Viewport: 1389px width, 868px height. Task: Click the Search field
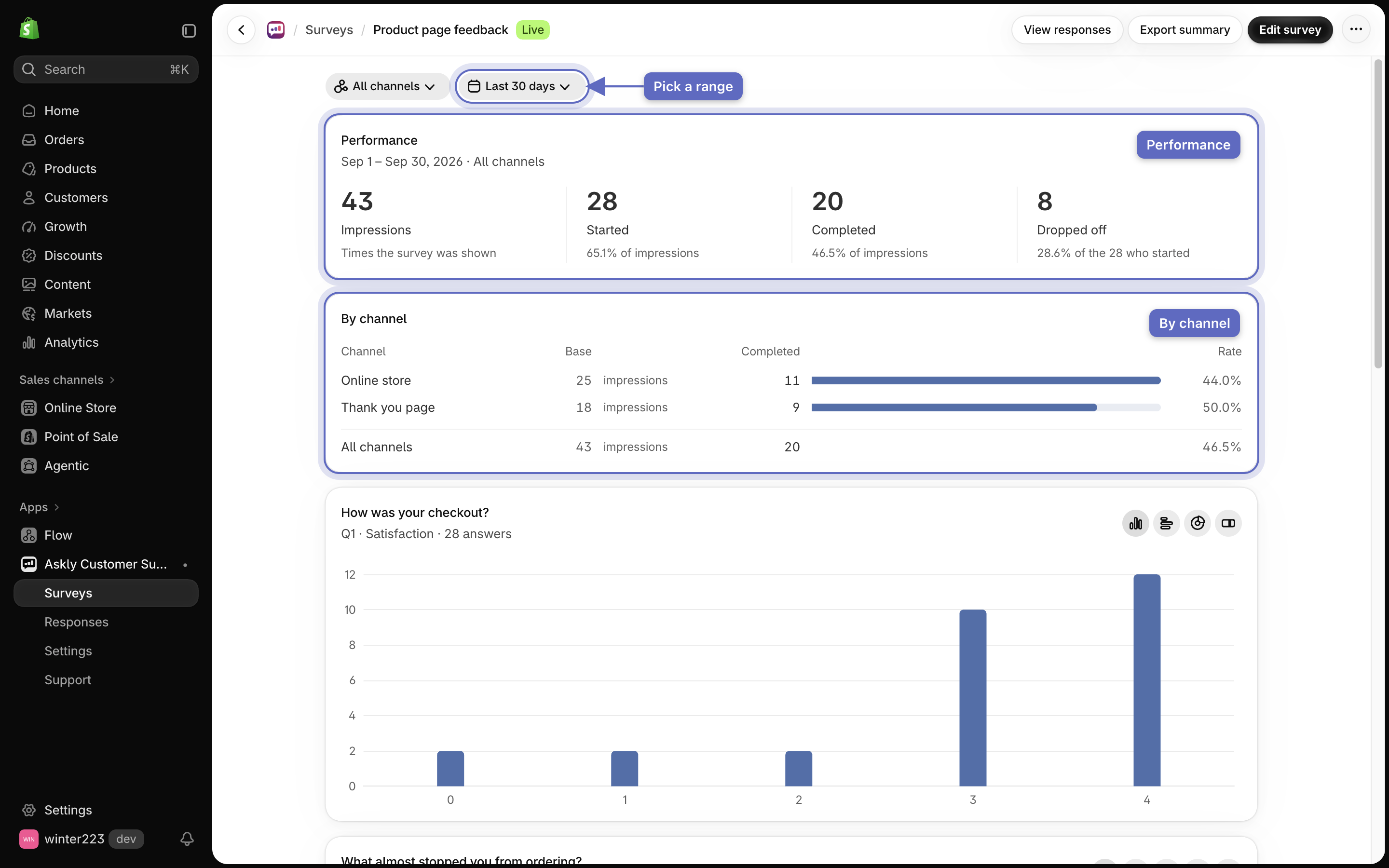(106, 69)
